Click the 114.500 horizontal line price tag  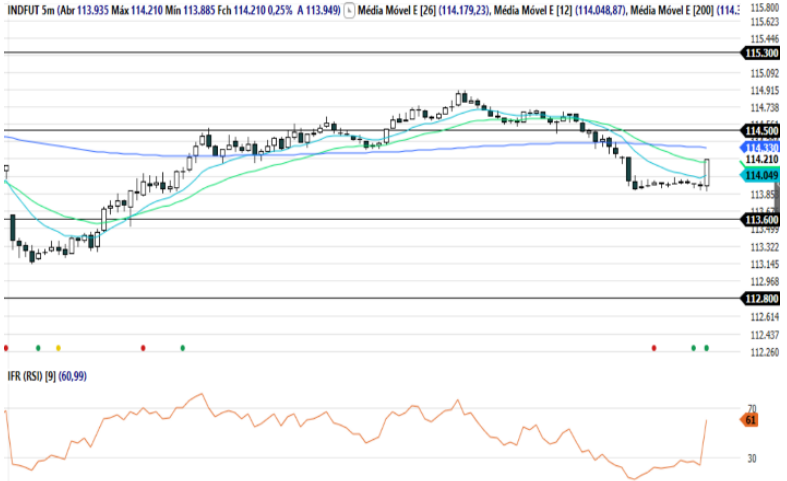click(x=762, y=131)
